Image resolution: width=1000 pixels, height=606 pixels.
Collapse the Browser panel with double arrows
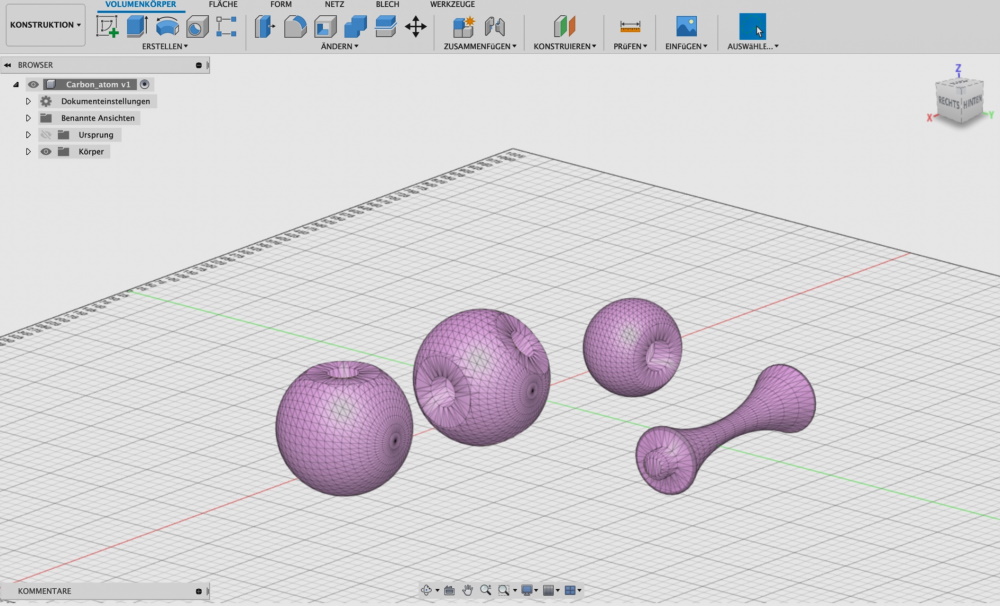point(8,65)
